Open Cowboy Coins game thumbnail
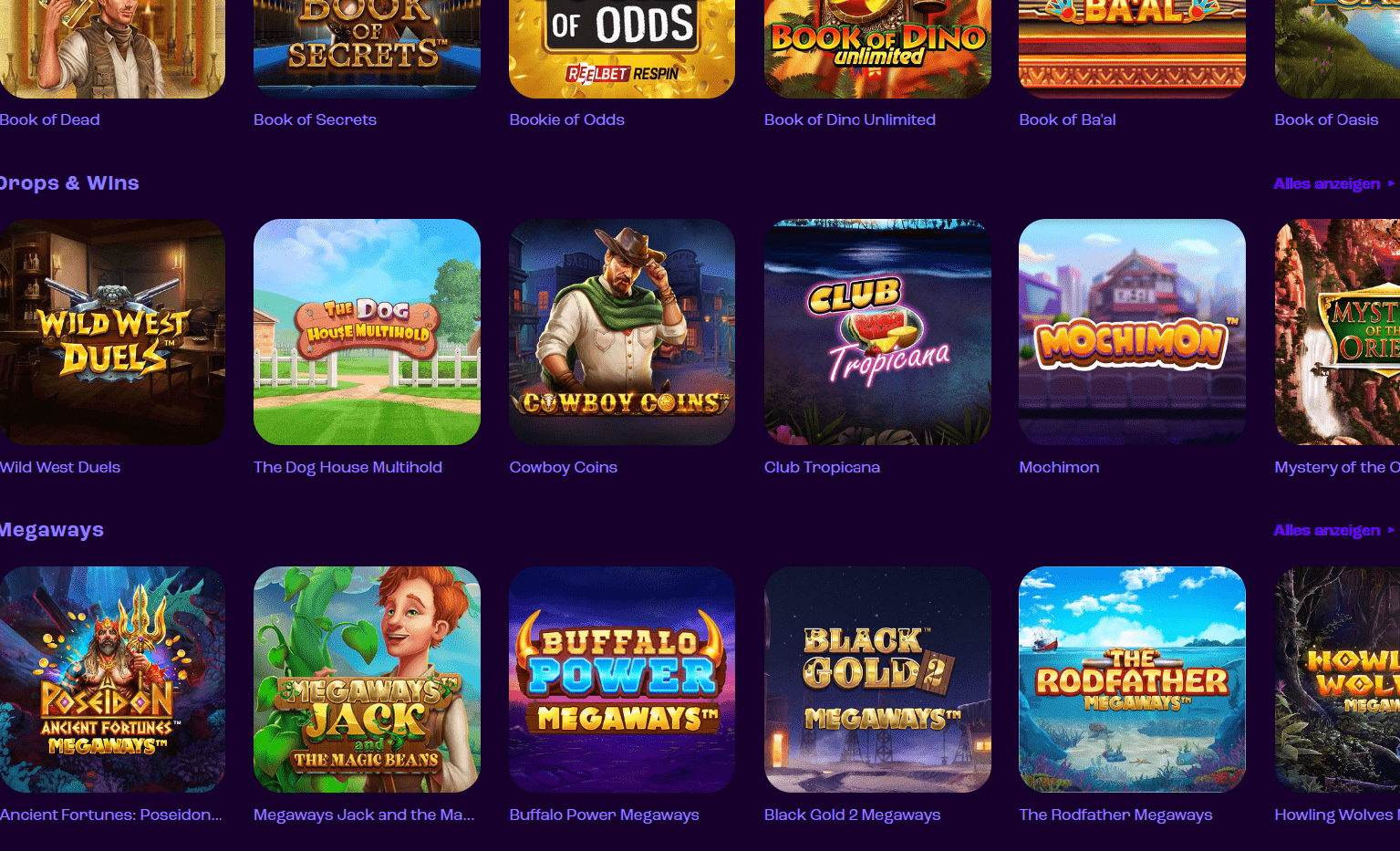The height and width of the screenshot is (851, 1400). coord(622,332)
